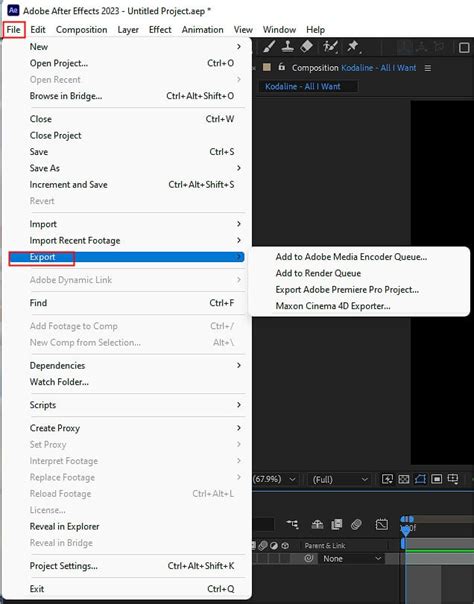The image size is (474, 604).
Task: Toggle transparency grid in viewer
Action: (x=404, y=479)
